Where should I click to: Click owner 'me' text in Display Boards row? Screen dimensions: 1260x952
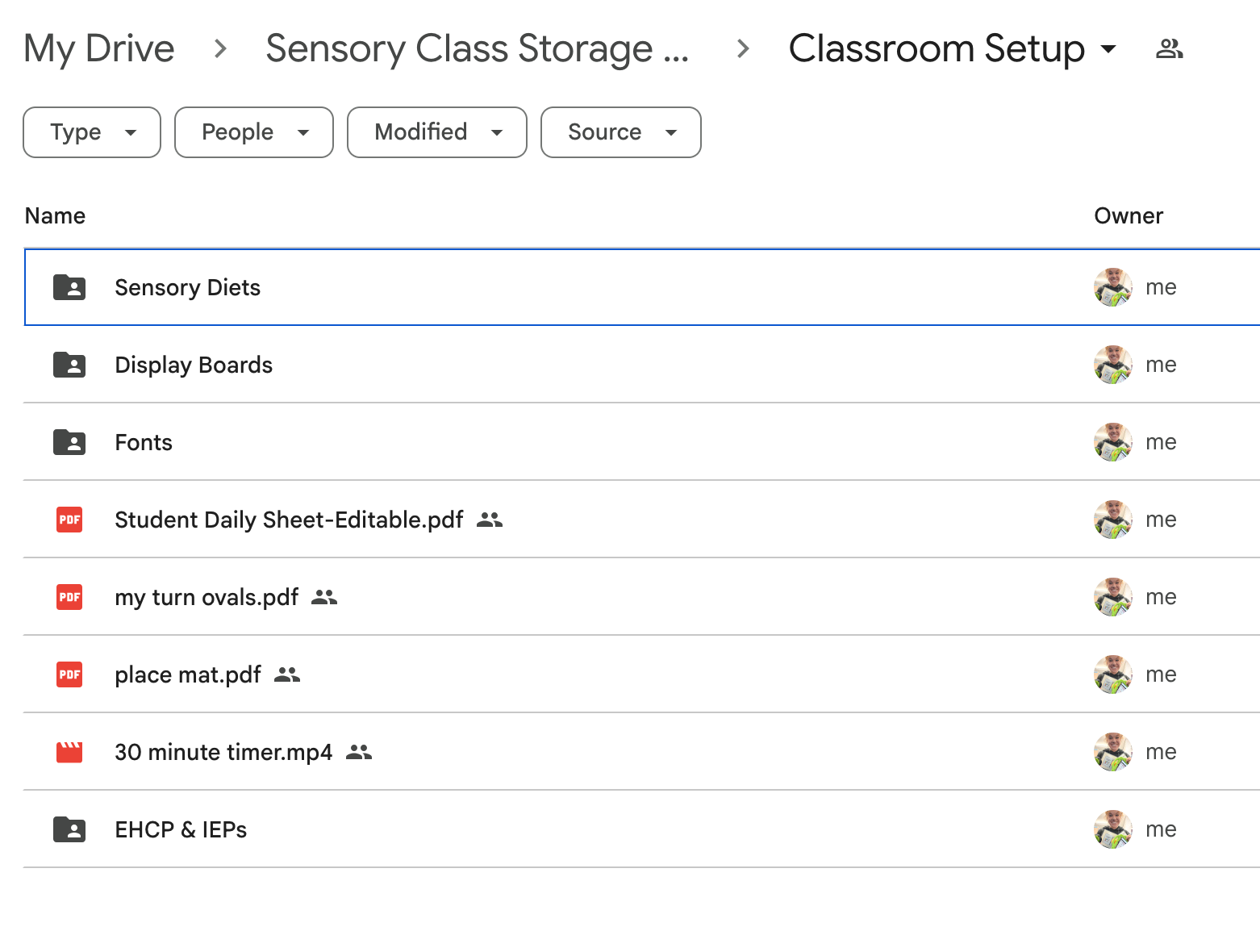(x=1161, y=365)
